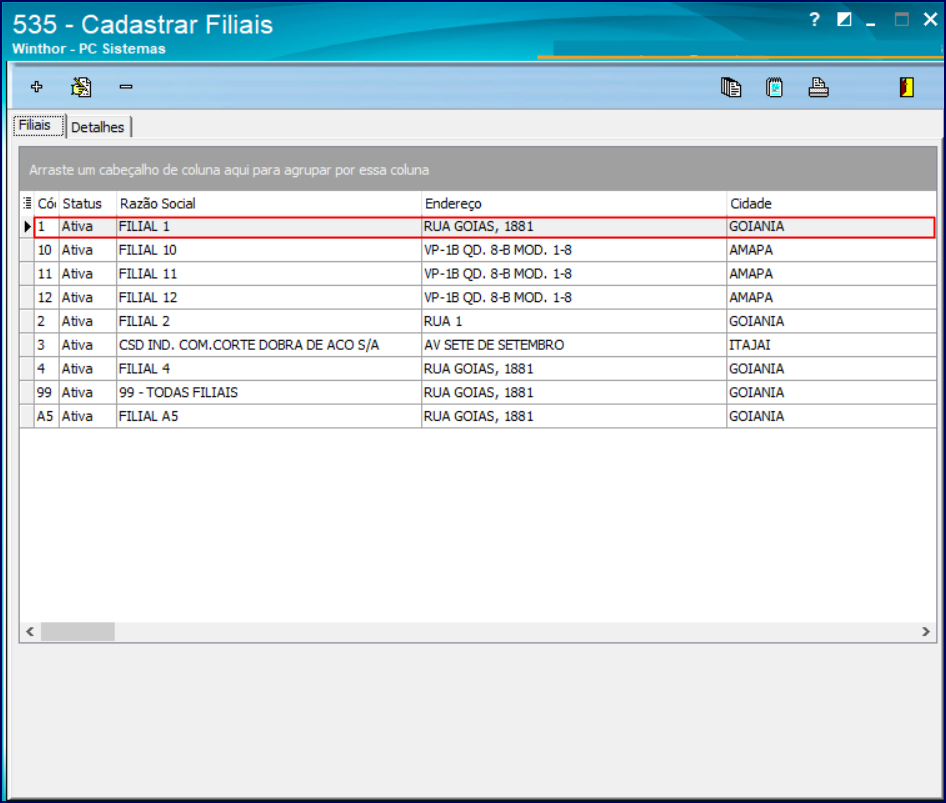Click the printer icon
This screenshot has height=803, width=946.
coord(818,87)
